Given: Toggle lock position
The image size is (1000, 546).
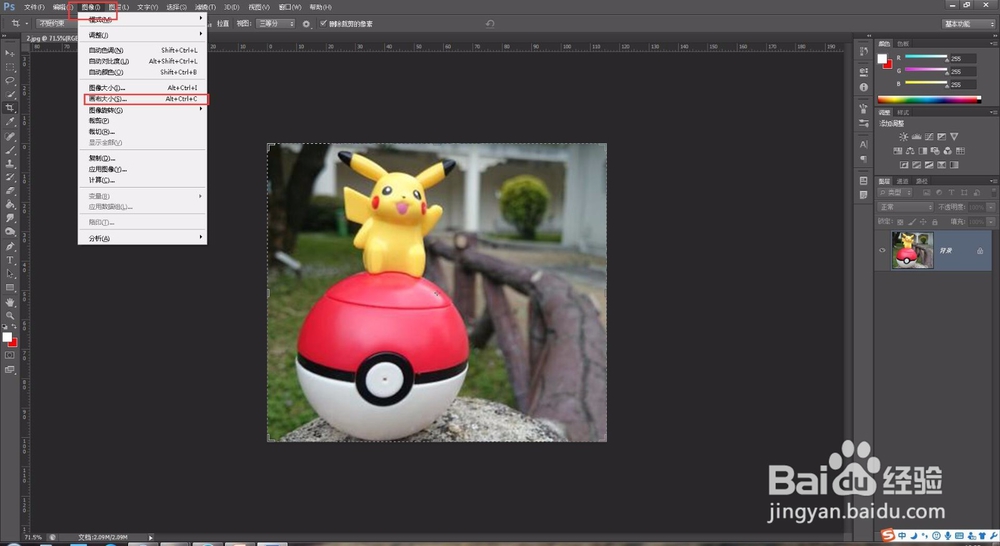Looking at the screenshot, I should pos(923,221).
